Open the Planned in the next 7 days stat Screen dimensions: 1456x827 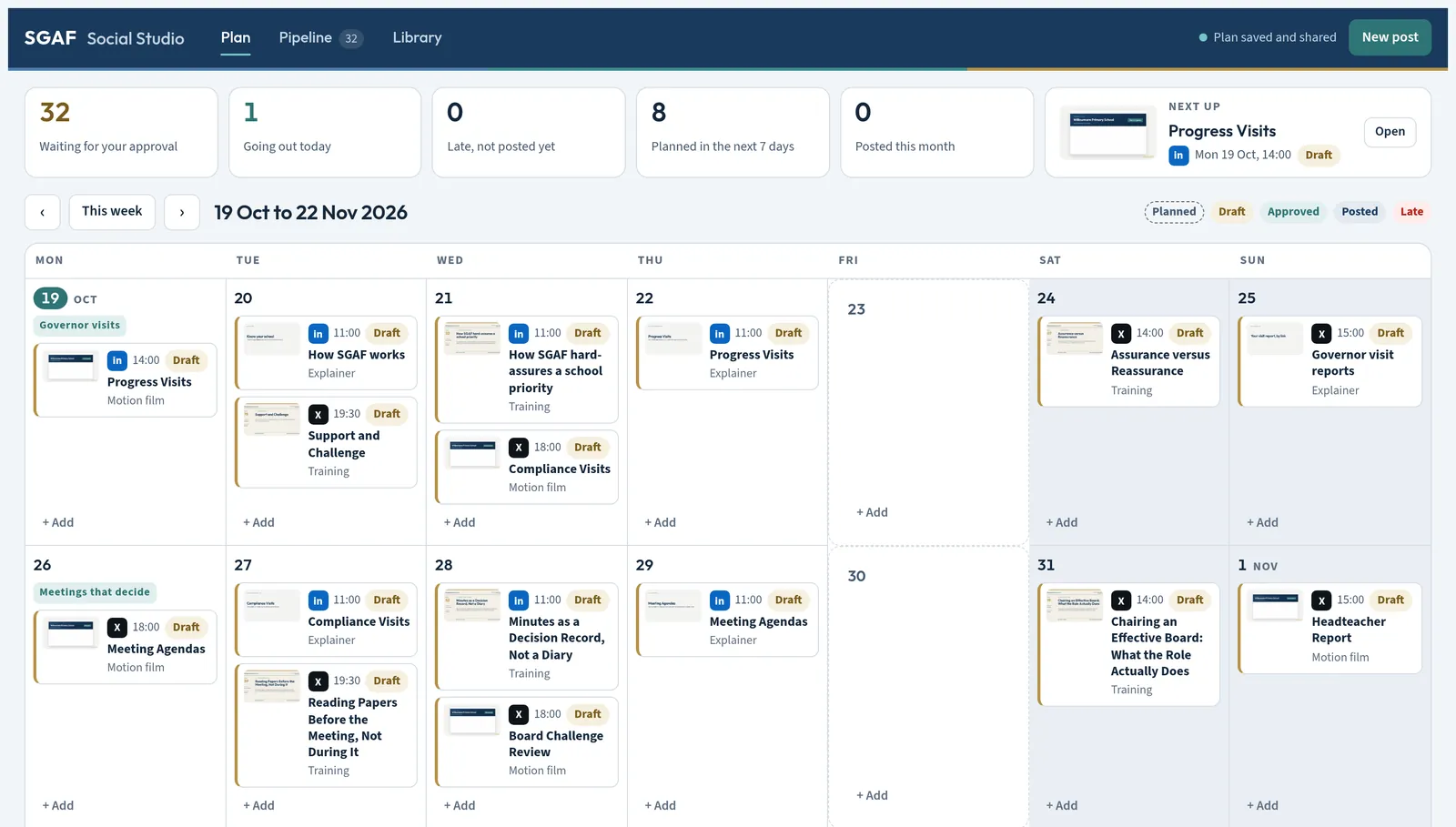click(733, 133)
